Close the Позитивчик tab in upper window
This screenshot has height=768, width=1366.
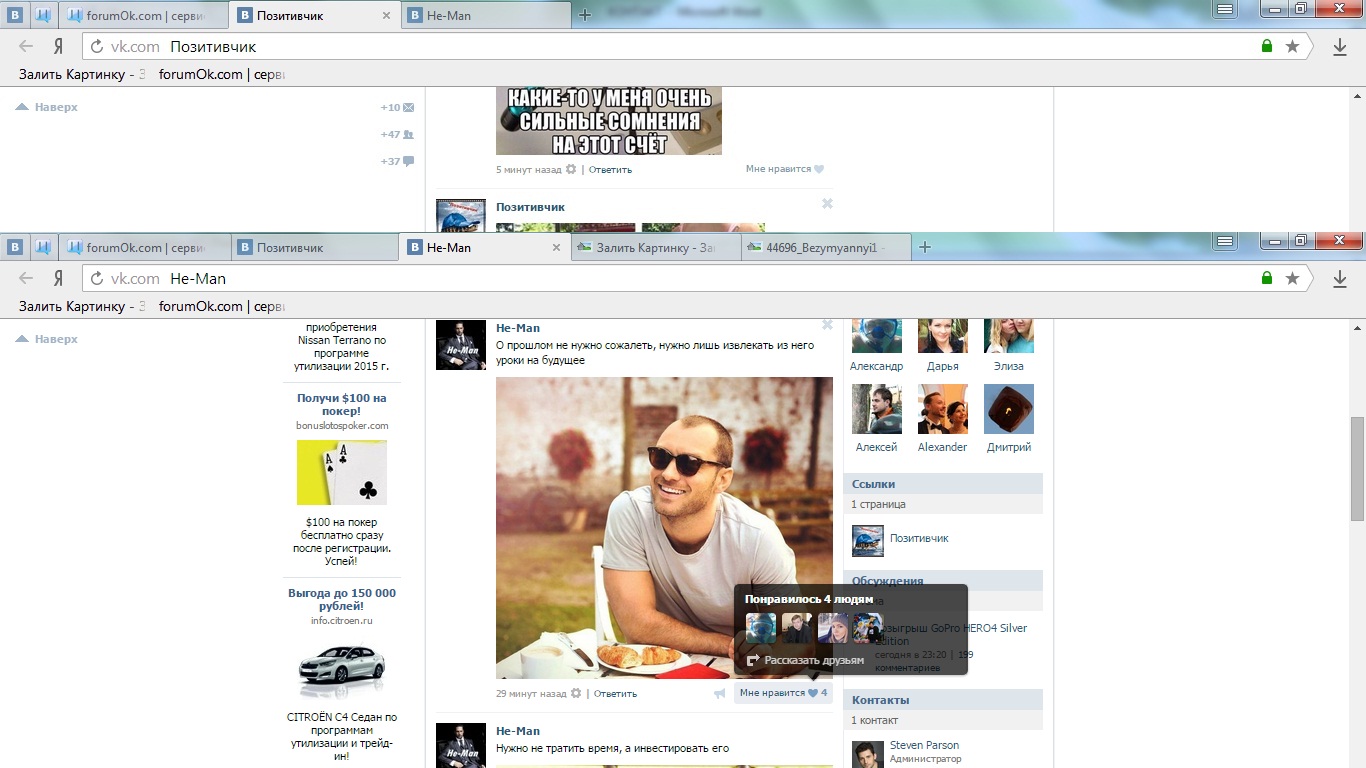[x=387, y=16]
